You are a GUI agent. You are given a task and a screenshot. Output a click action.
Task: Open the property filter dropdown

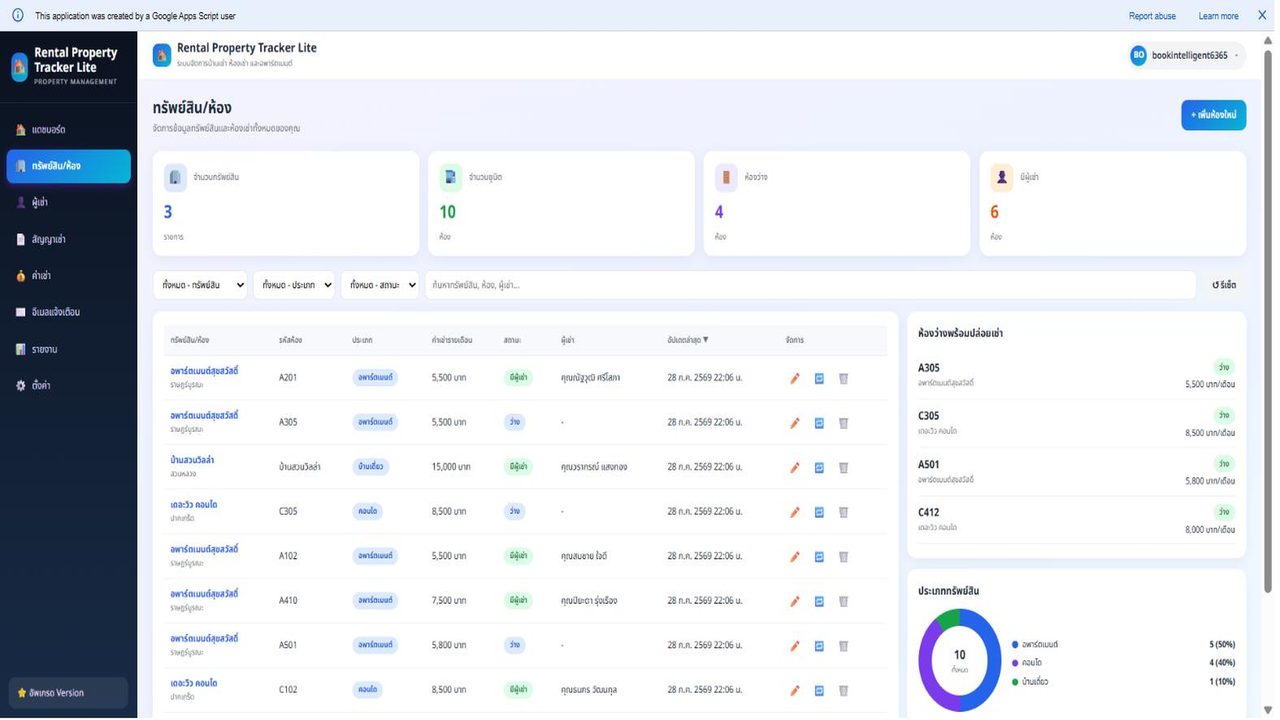(200, 285)
